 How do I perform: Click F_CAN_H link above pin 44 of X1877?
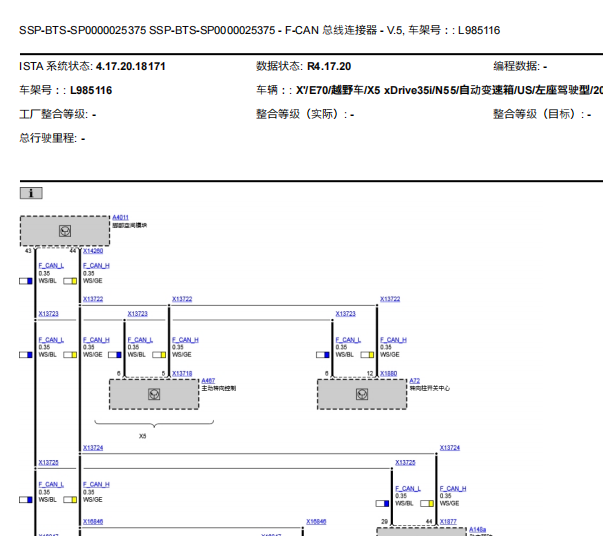[x=453, y=489]
